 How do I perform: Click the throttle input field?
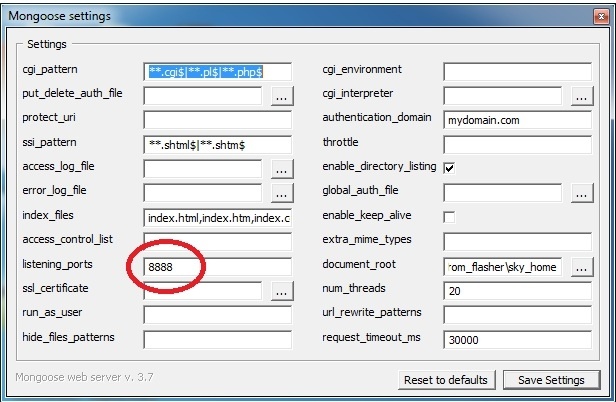tap(518, 145)
